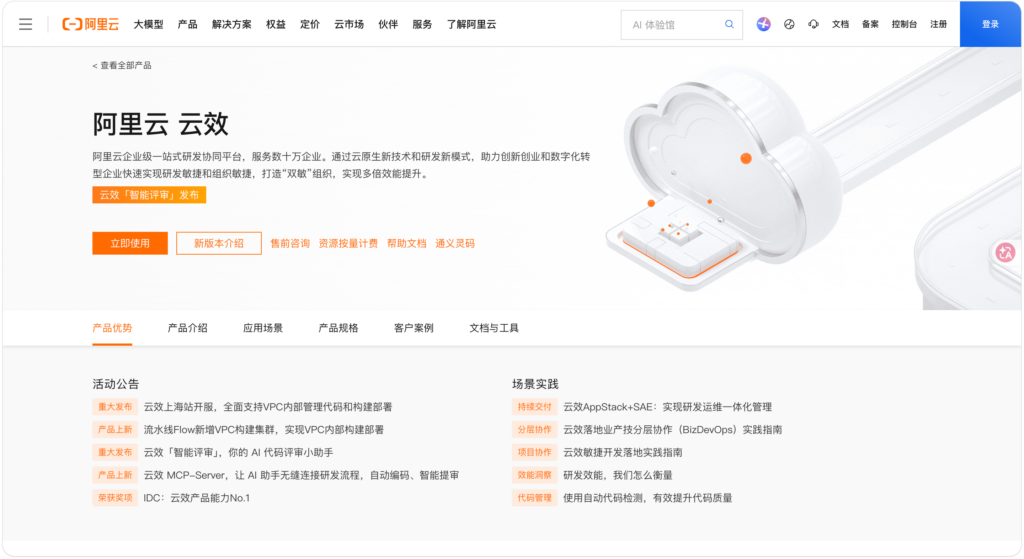This screenshot has width=1024, height=559.
Task: Open the hamburger menu icon
Action: pyautogui.click(x=25, y=25)
